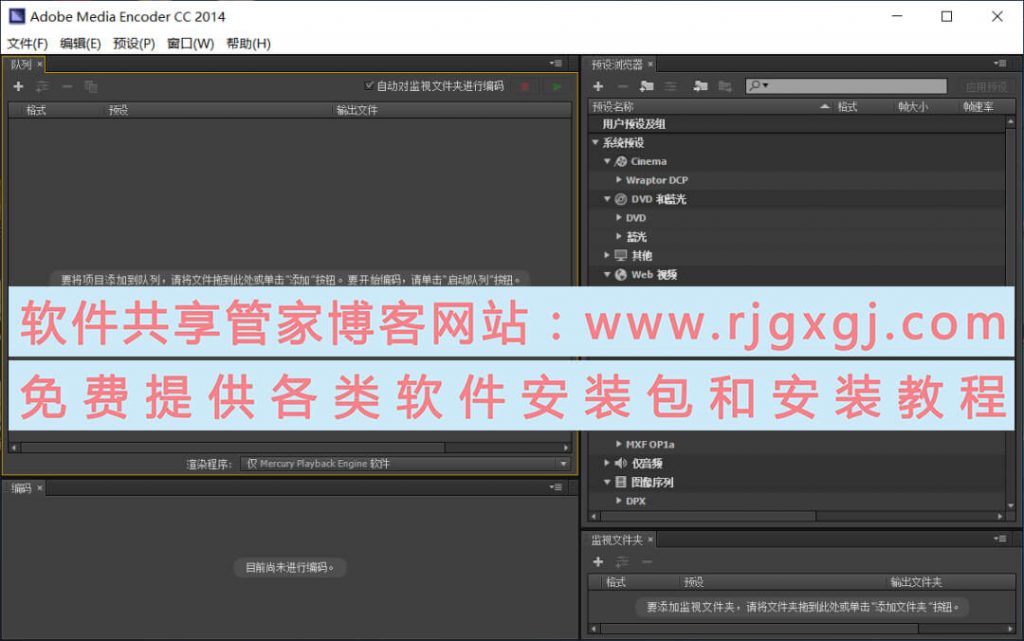Screen dimensions: 1024x641
Task: Select the 监视文件夹 panel tab
Action: (617, 540)
